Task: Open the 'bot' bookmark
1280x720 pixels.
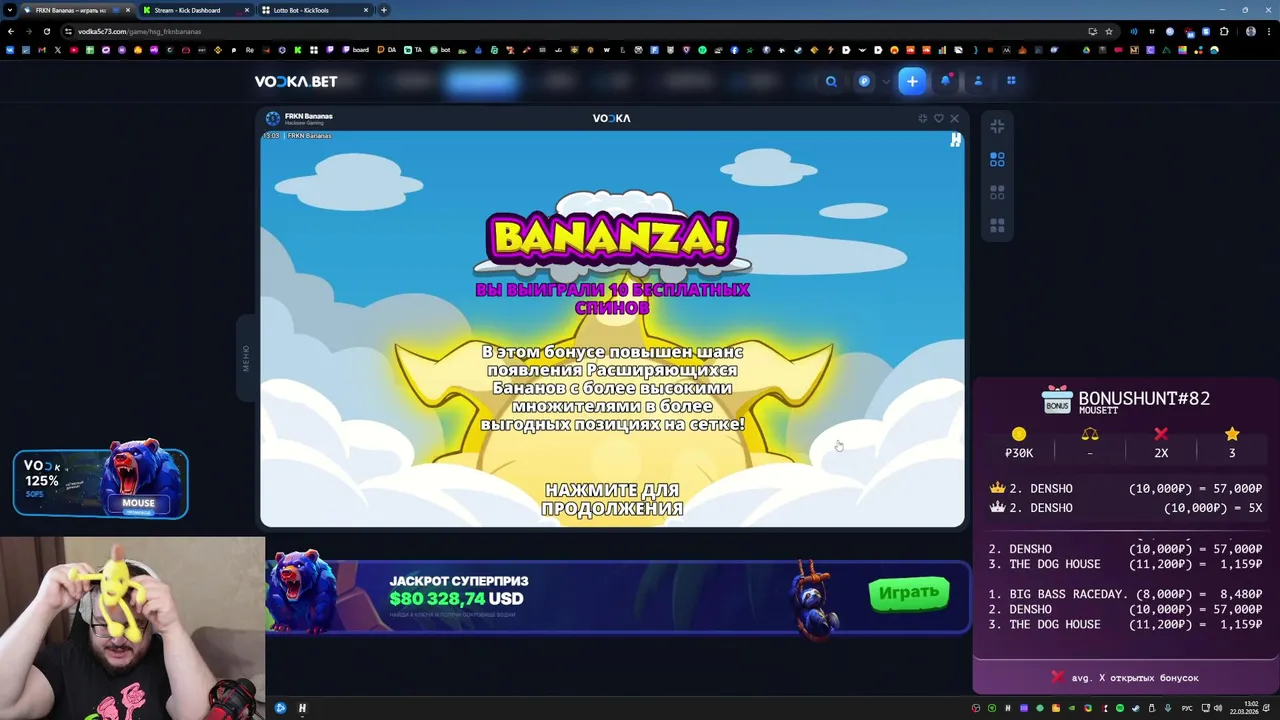Action: pyautogui.click(x=440, y=50)
